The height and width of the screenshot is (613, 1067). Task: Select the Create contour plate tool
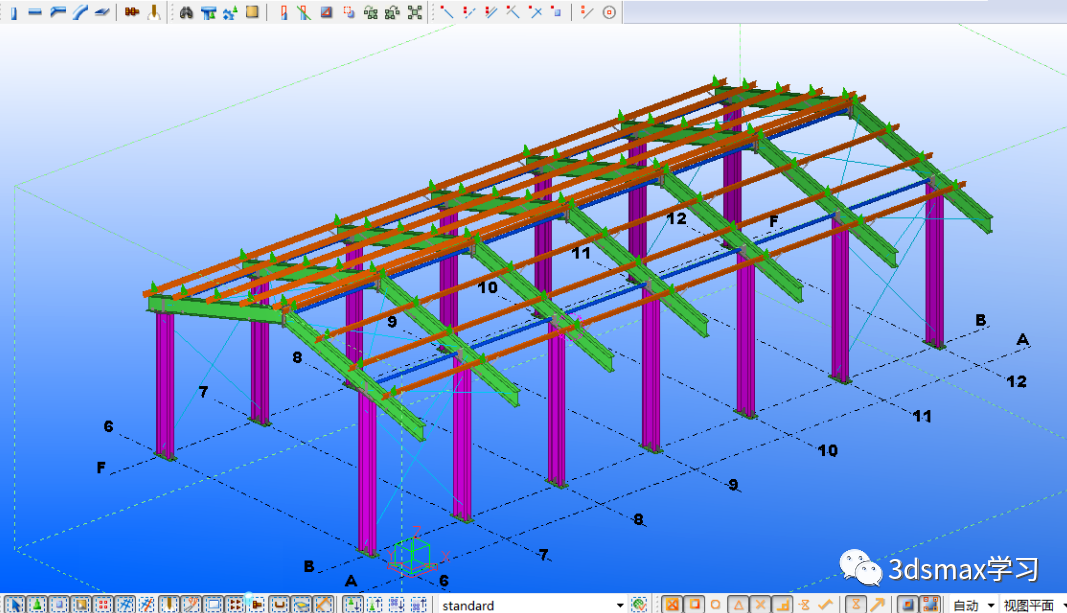tap(102, 12)
